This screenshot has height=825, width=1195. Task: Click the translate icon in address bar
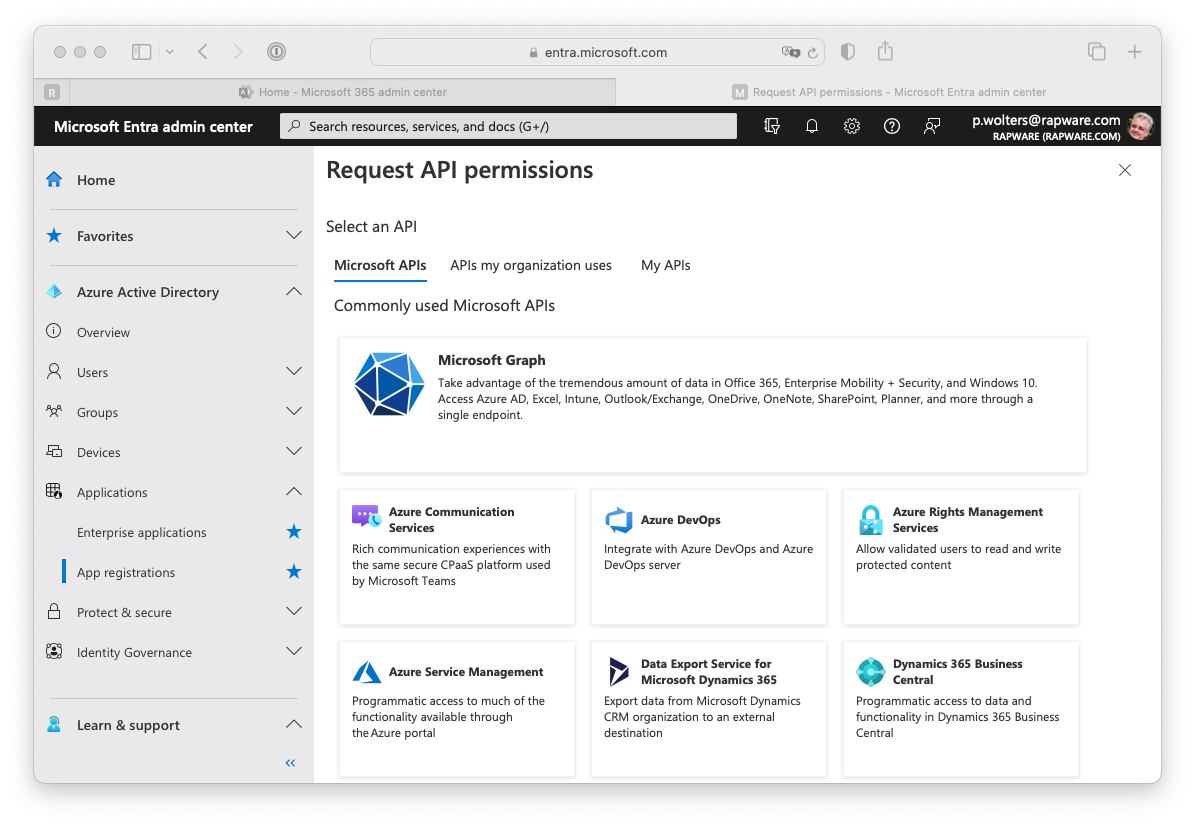click(790, 53)
